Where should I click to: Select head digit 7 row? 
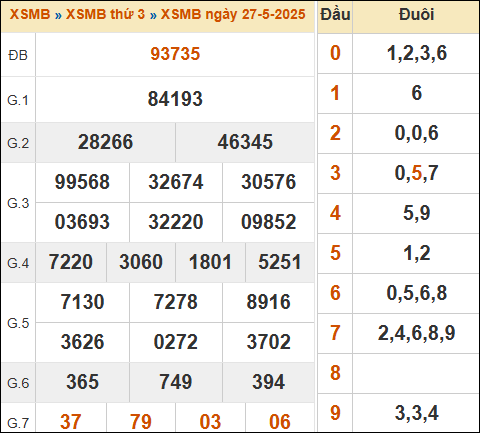399,333
